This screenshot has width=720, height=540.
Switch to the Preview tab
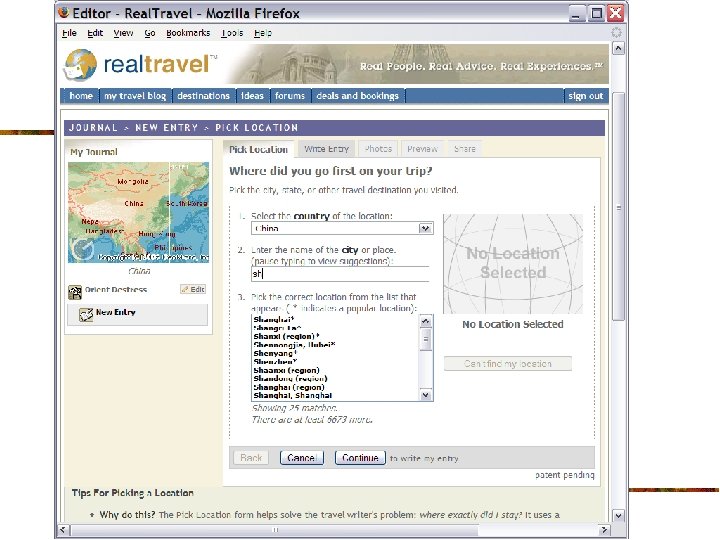coord(422,149)
